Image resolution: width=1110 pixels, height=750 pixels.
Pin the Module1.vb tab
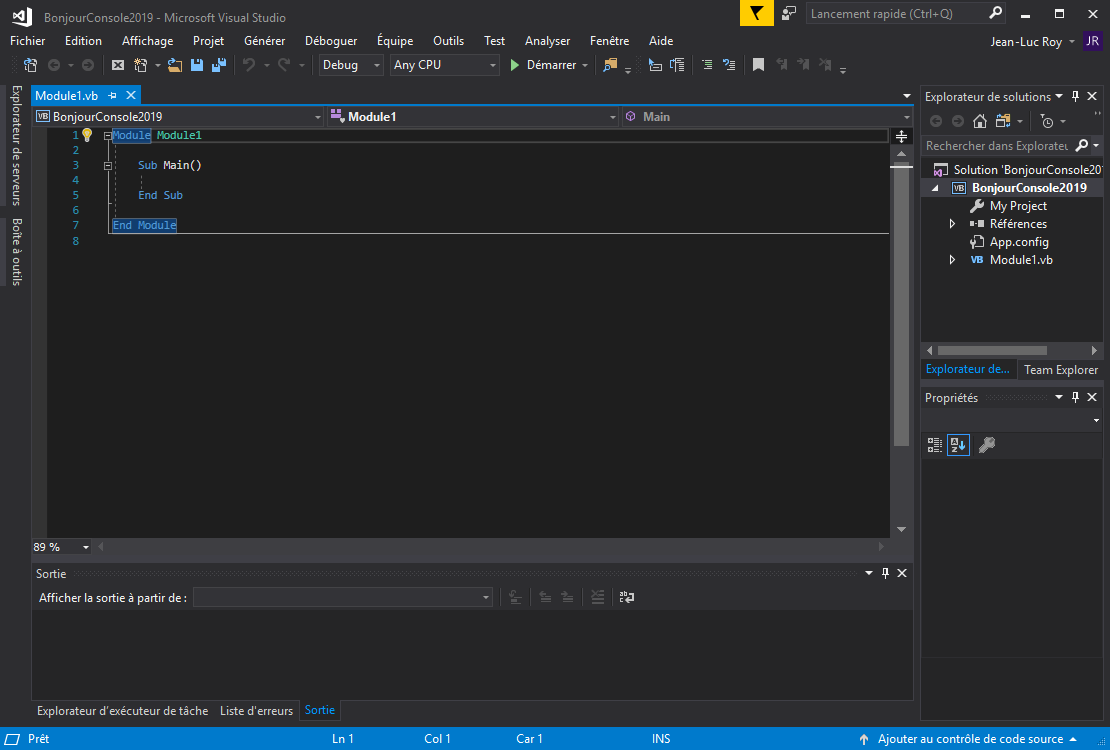point(113,96)
